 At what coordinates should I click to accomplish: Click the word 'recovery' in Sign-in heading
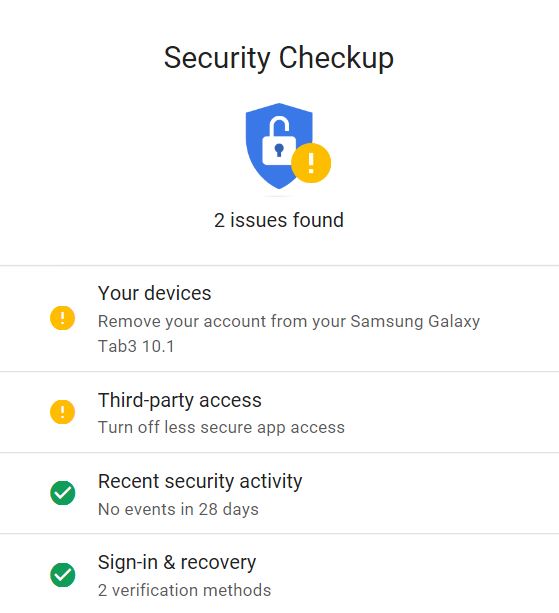[218, 563]
